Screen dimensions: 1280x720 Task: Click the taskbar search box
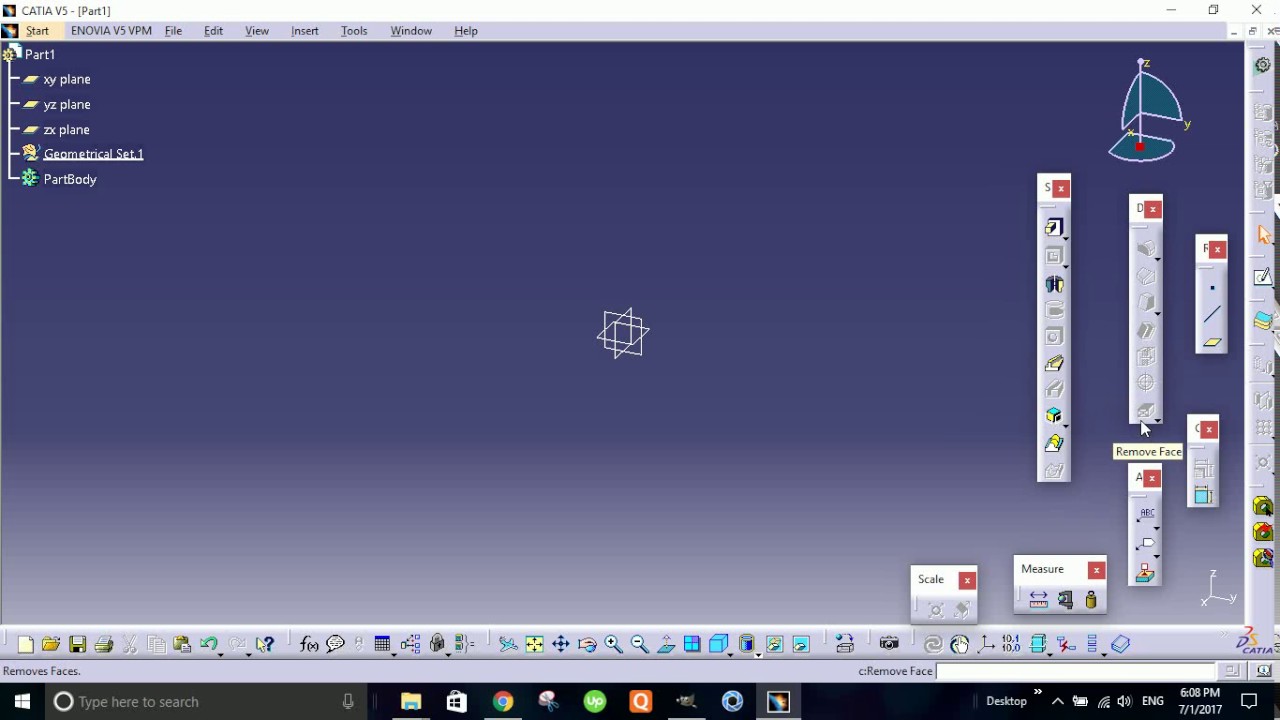coord(206,702)
